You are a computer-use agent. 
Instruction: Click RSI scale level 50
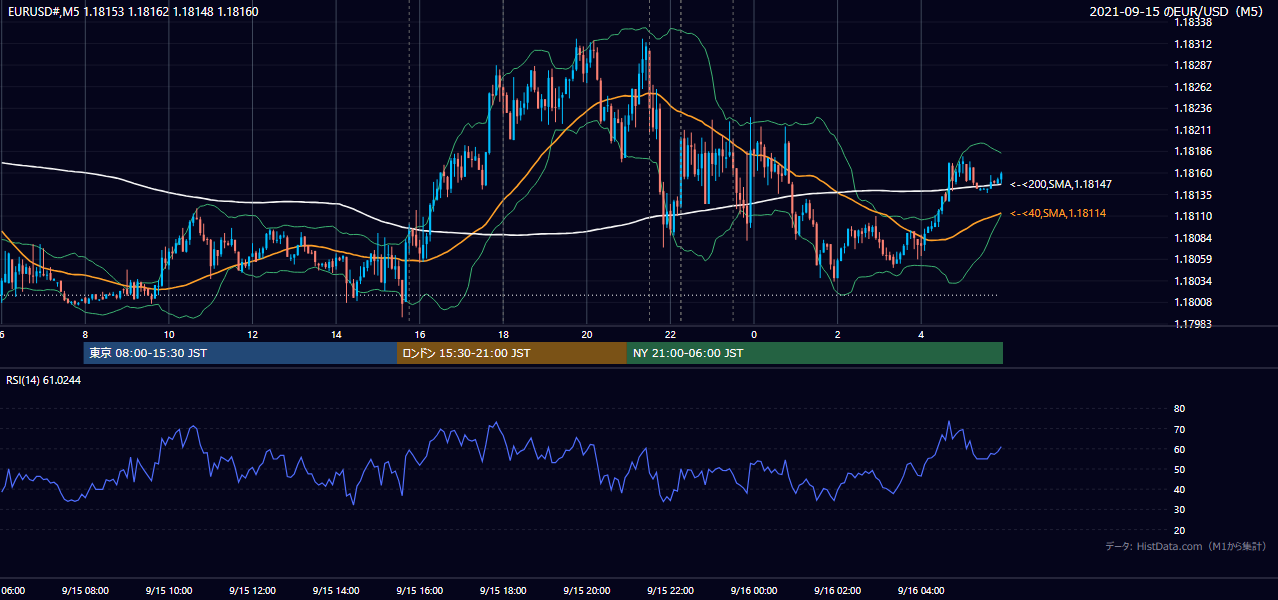pos(1179,469)
